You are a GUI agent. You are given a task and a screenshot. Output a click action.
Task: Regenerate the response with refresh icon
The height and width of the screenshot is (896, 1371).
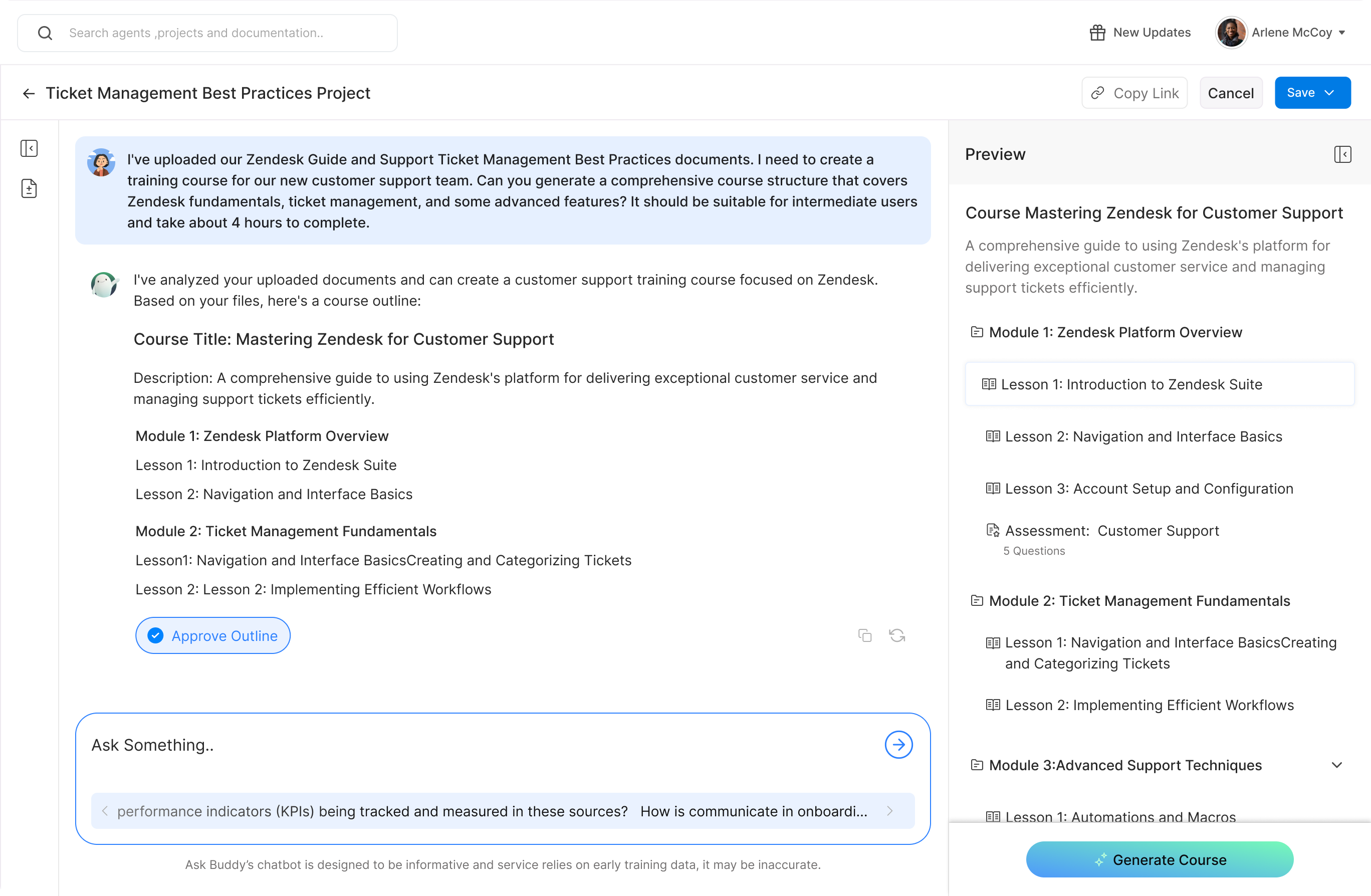[x=897, y=635]
